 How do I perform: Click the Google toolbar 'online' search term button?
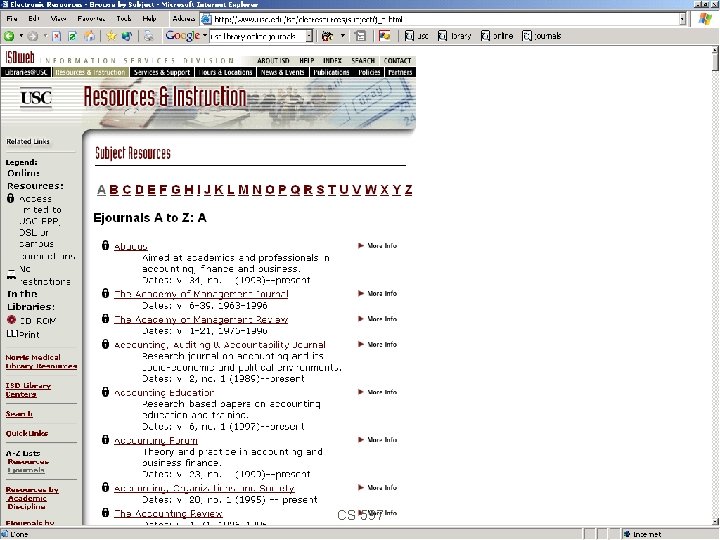497,36
